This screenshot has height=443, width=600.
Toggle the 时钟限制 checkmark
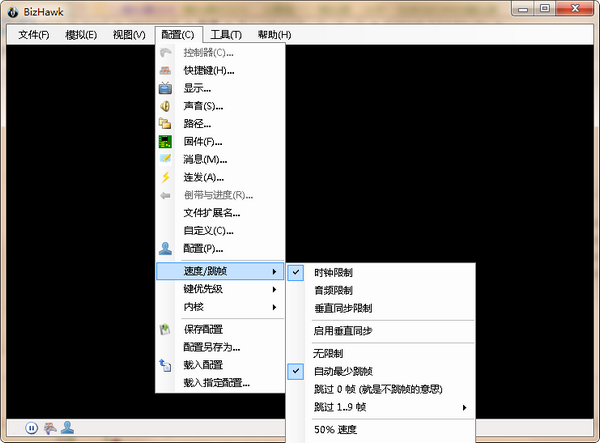click(296, 272)
